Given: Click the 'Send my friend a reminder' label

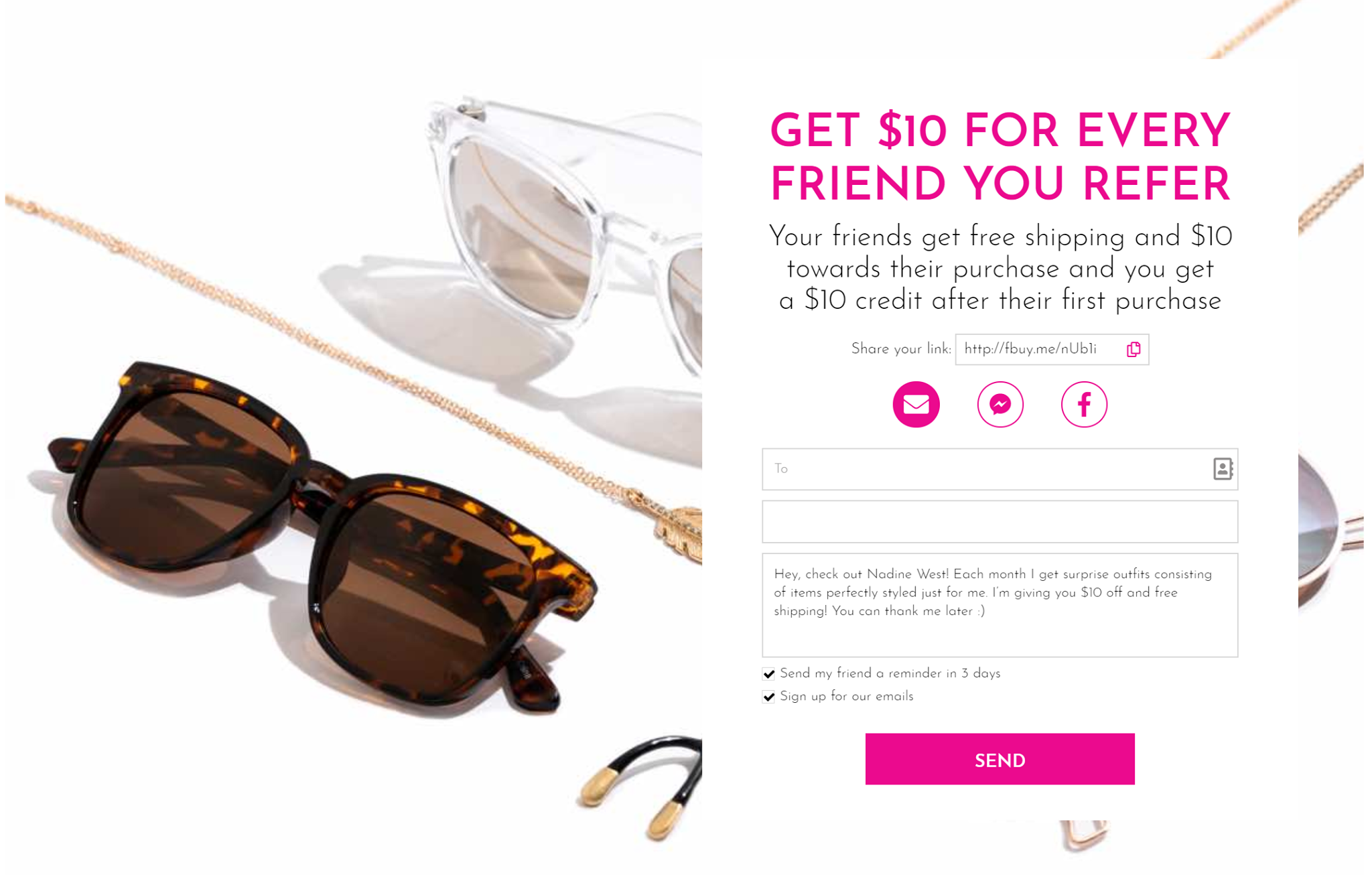Looking at the screenshot, I should click(890, 673).
